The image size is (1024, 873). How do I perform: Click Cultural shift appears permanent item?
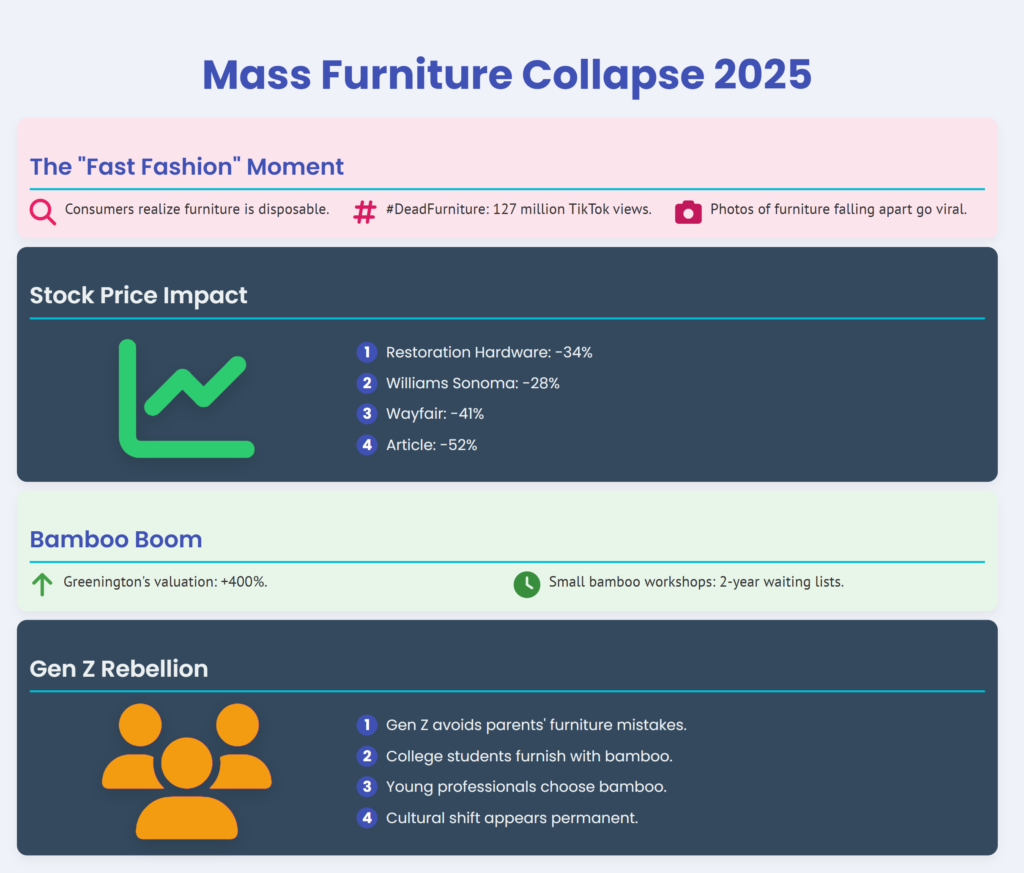pyautogui.click(x=511, y=818)
